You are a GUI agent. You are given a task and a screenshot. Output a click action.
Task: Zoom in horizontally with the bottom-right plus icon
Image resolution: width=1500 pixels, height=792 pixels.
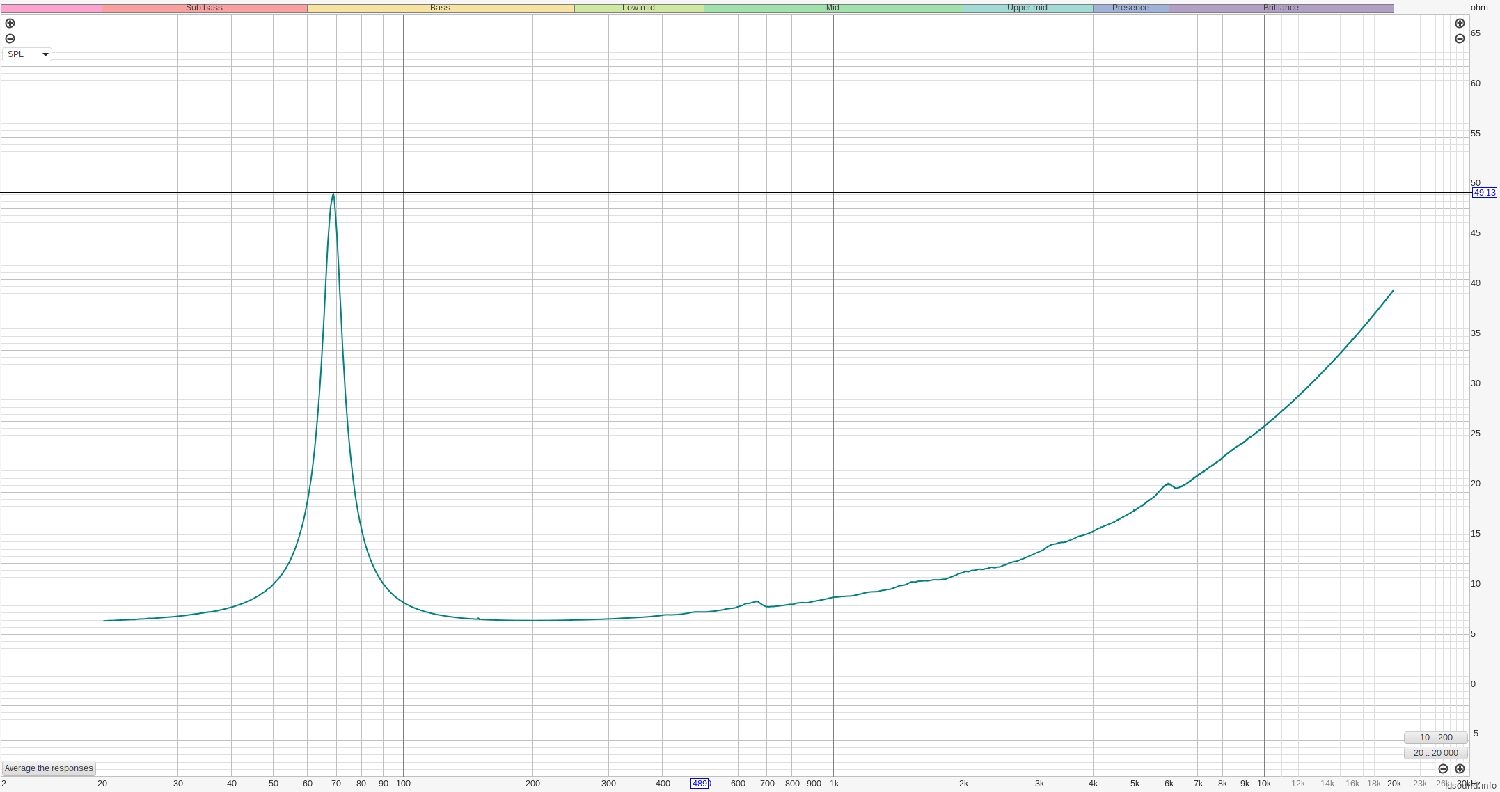click(1460, 768)
